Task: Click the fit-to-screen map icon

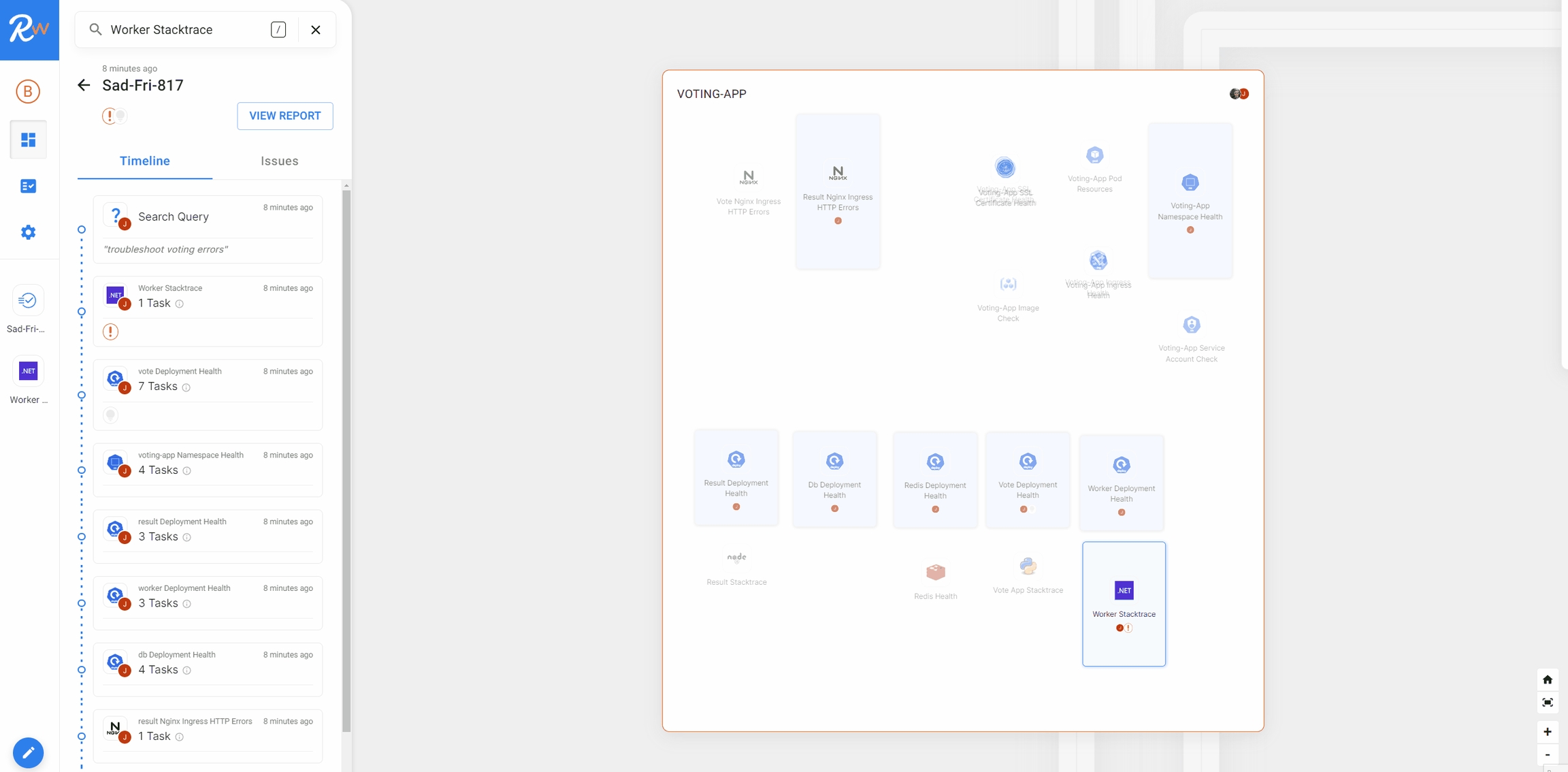Action: (x=1547, y=703)
